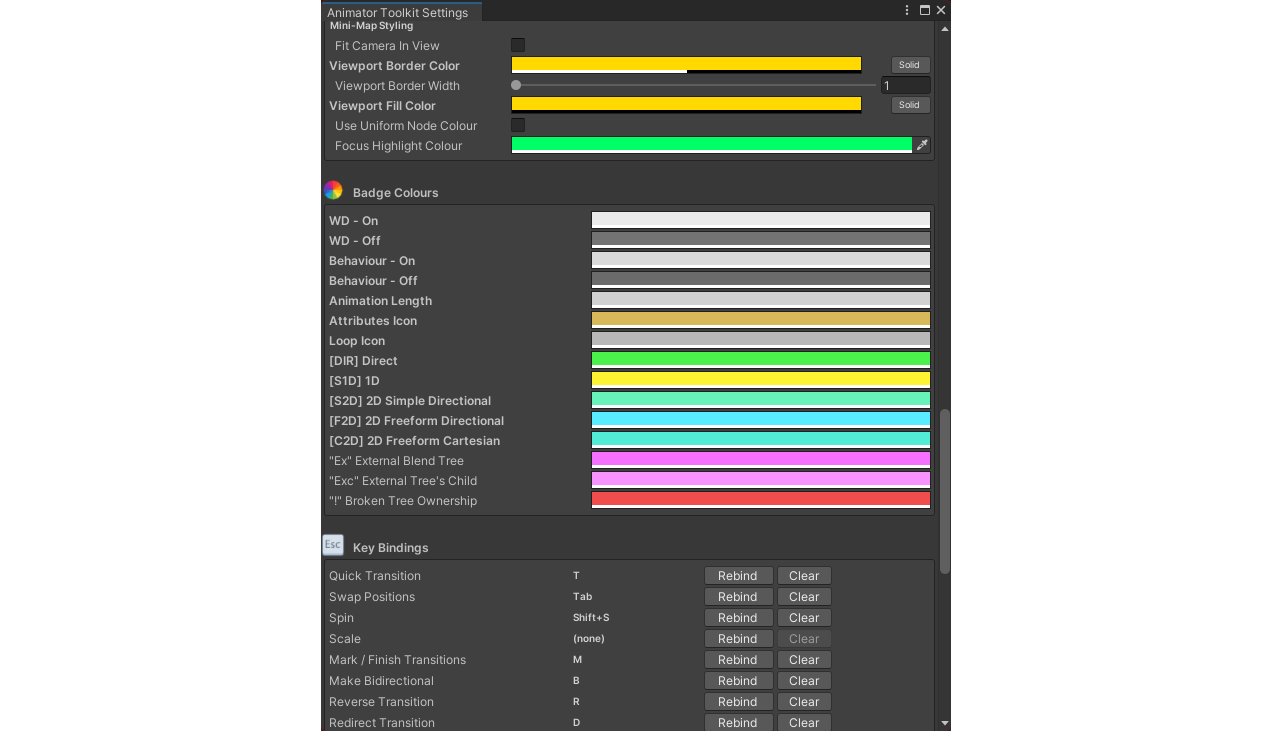
Task: Edit the WD - Off badge colour
Action: (761, 240)
